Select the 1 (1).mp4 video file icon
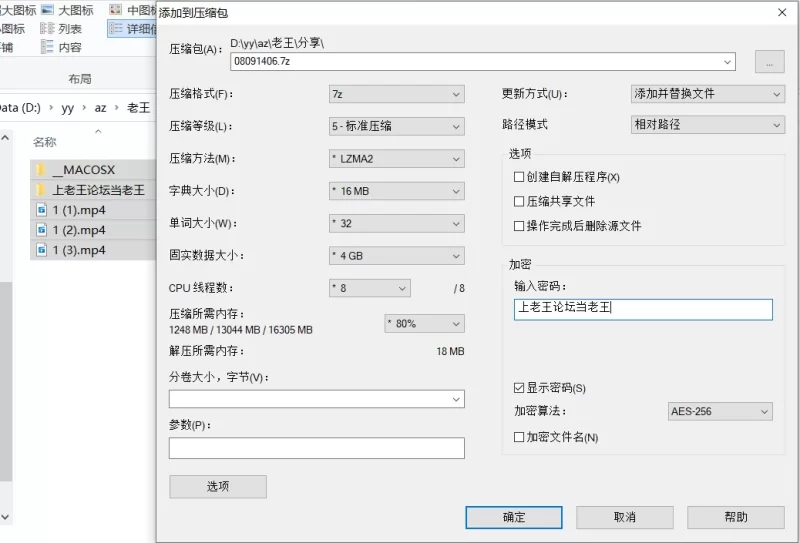Screen dimensions: 800x543 pyautogui.click(x=41, y=210)
